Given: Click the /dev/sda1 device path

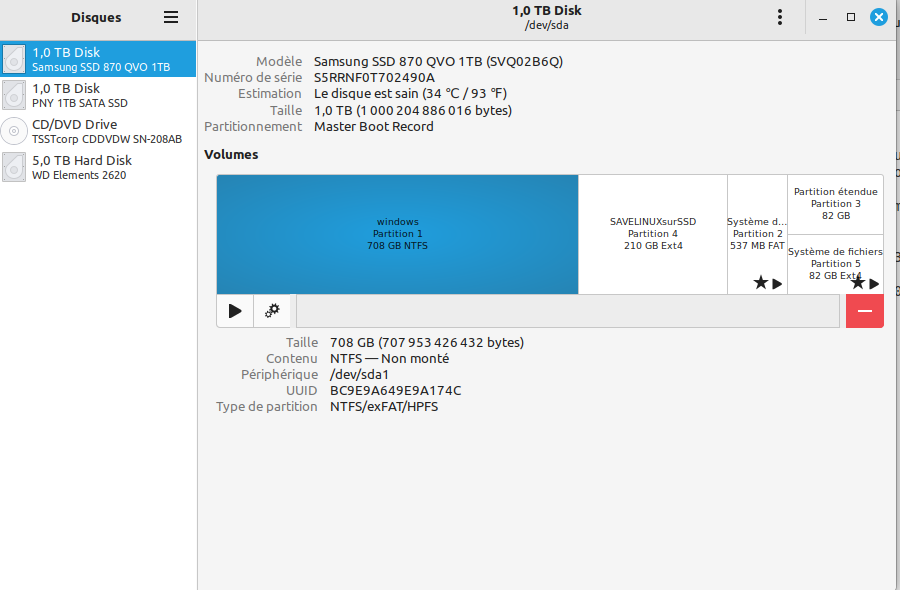Looking at the screenshot, I should click(359, 375).
